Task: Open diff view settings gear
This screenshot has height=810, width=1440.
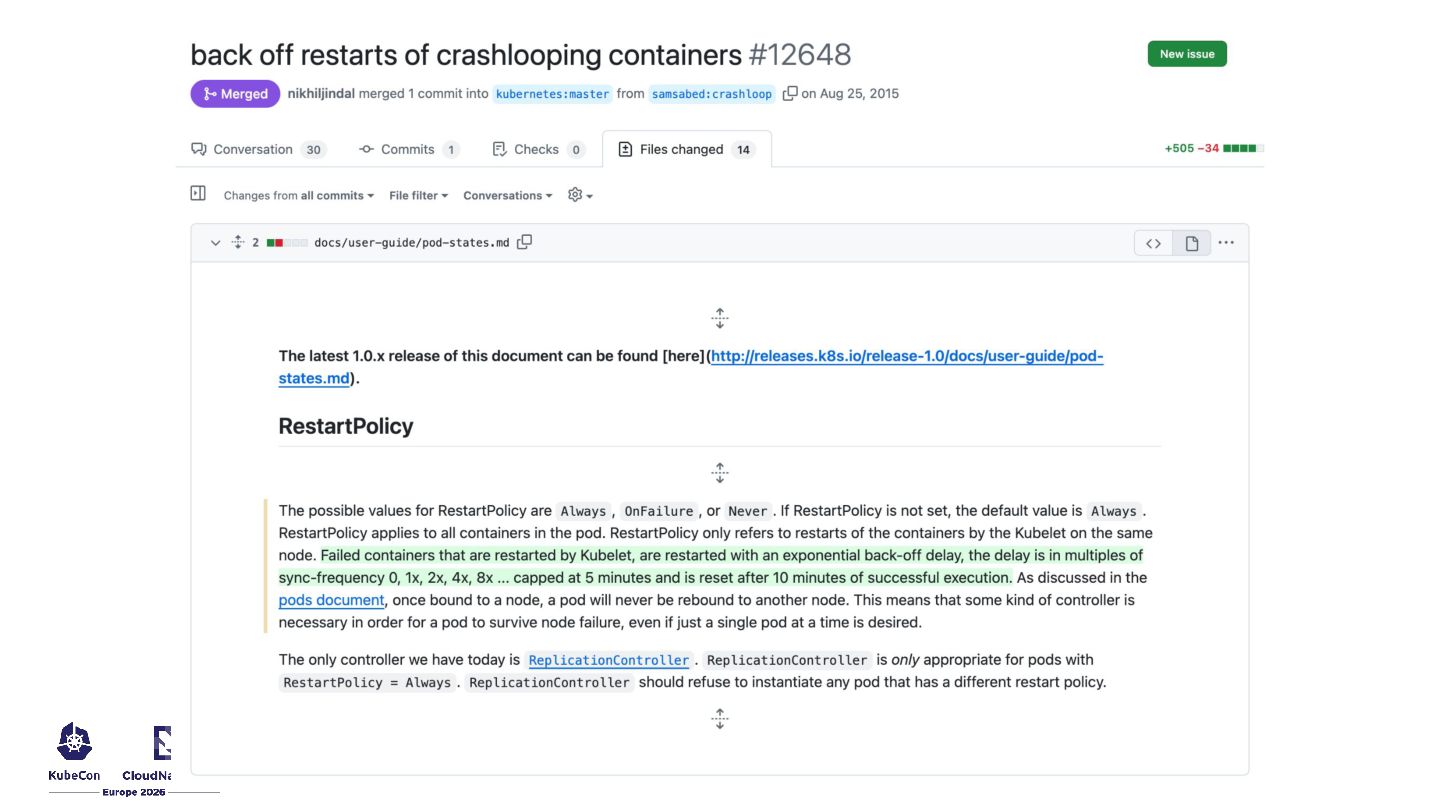Action: [x=580, y=195]
